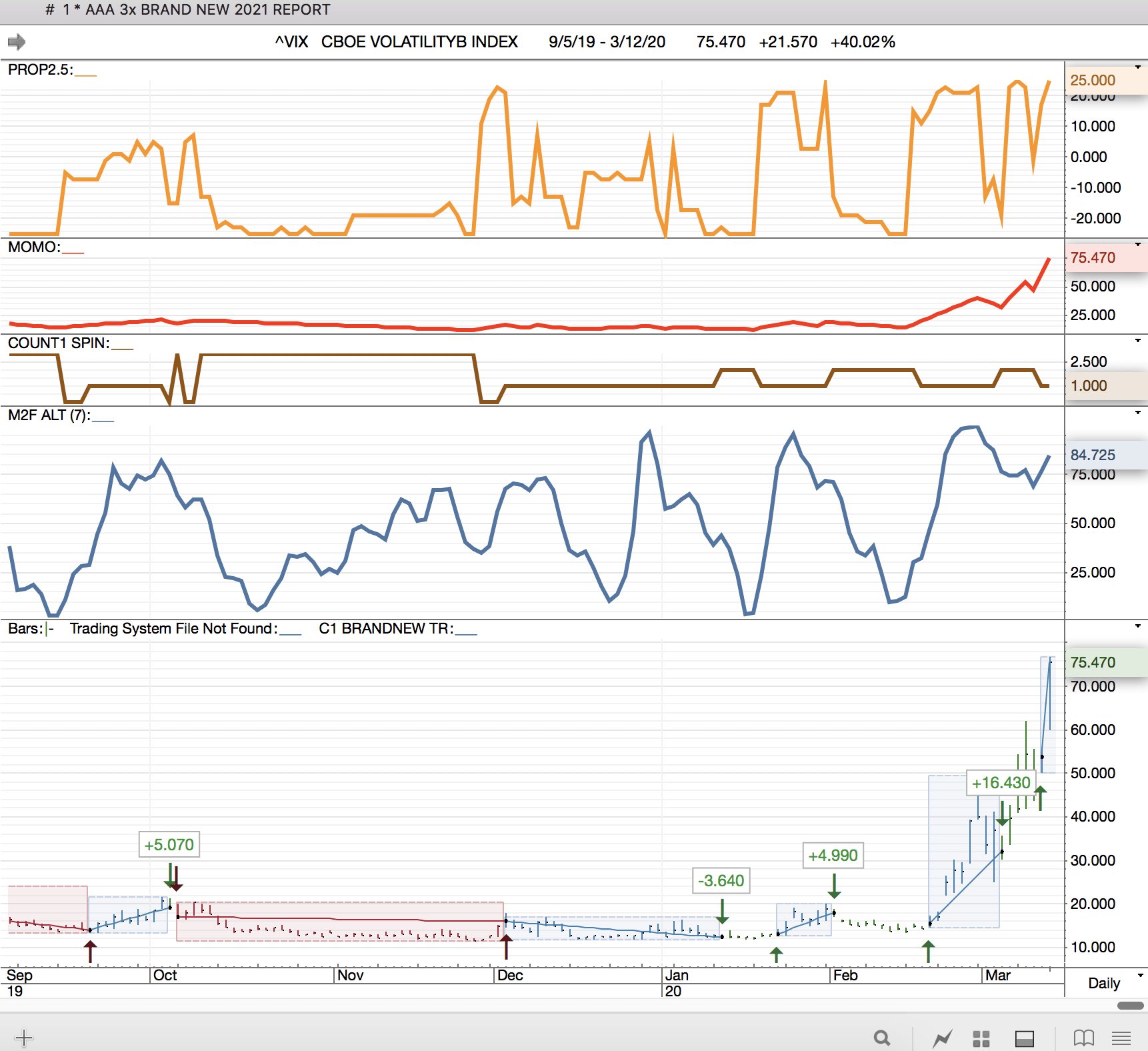Toggle the bottom panel split icon
This screenshot has width=1148, height=1051.
coord(1025,1038)
